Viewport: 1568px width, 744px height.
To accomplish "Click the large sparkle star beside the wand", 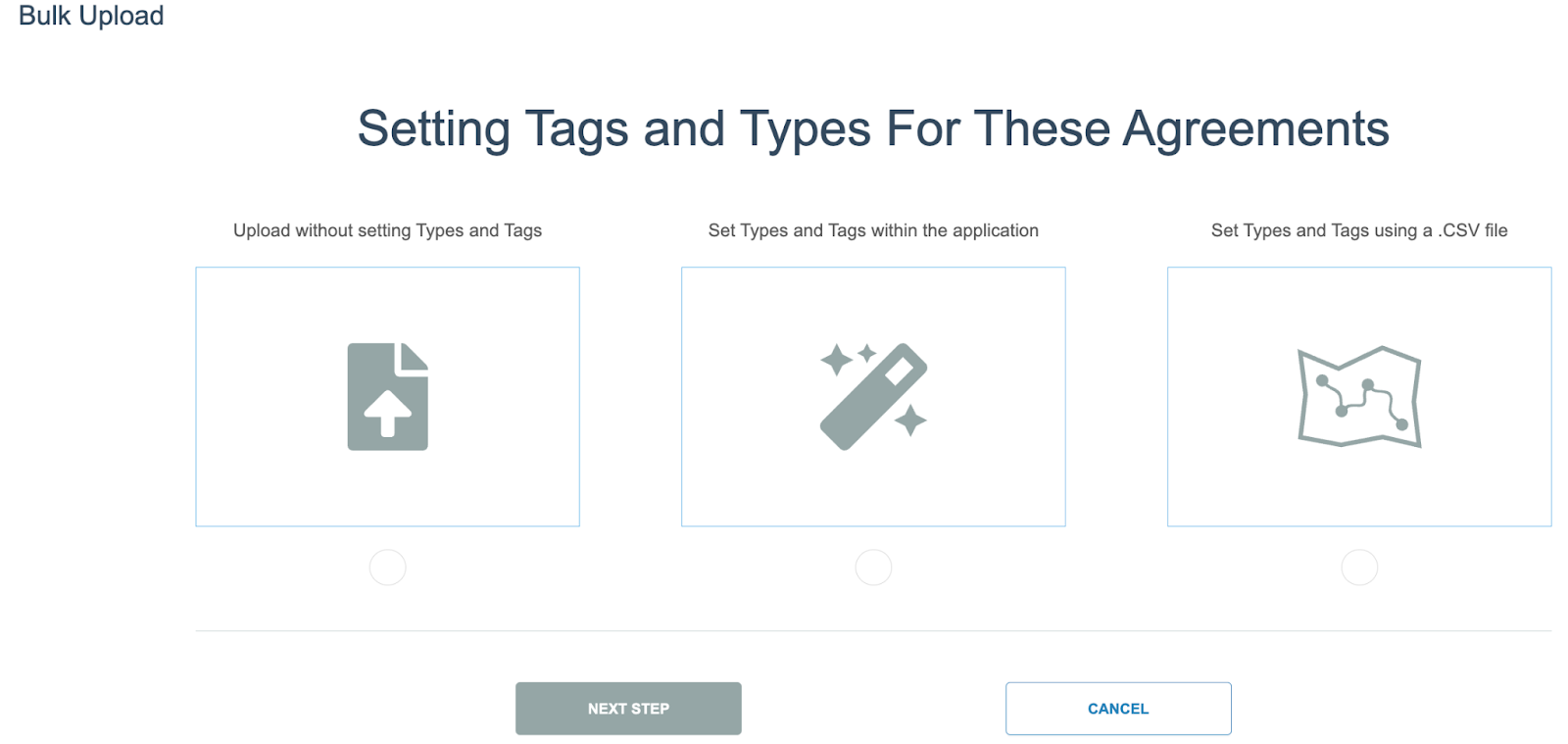I will point(836,360).
